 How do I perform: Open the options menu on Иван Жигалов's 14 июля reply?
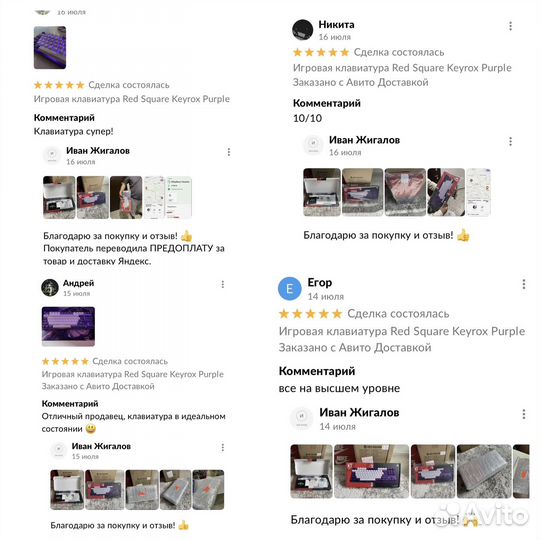(523, 414)
